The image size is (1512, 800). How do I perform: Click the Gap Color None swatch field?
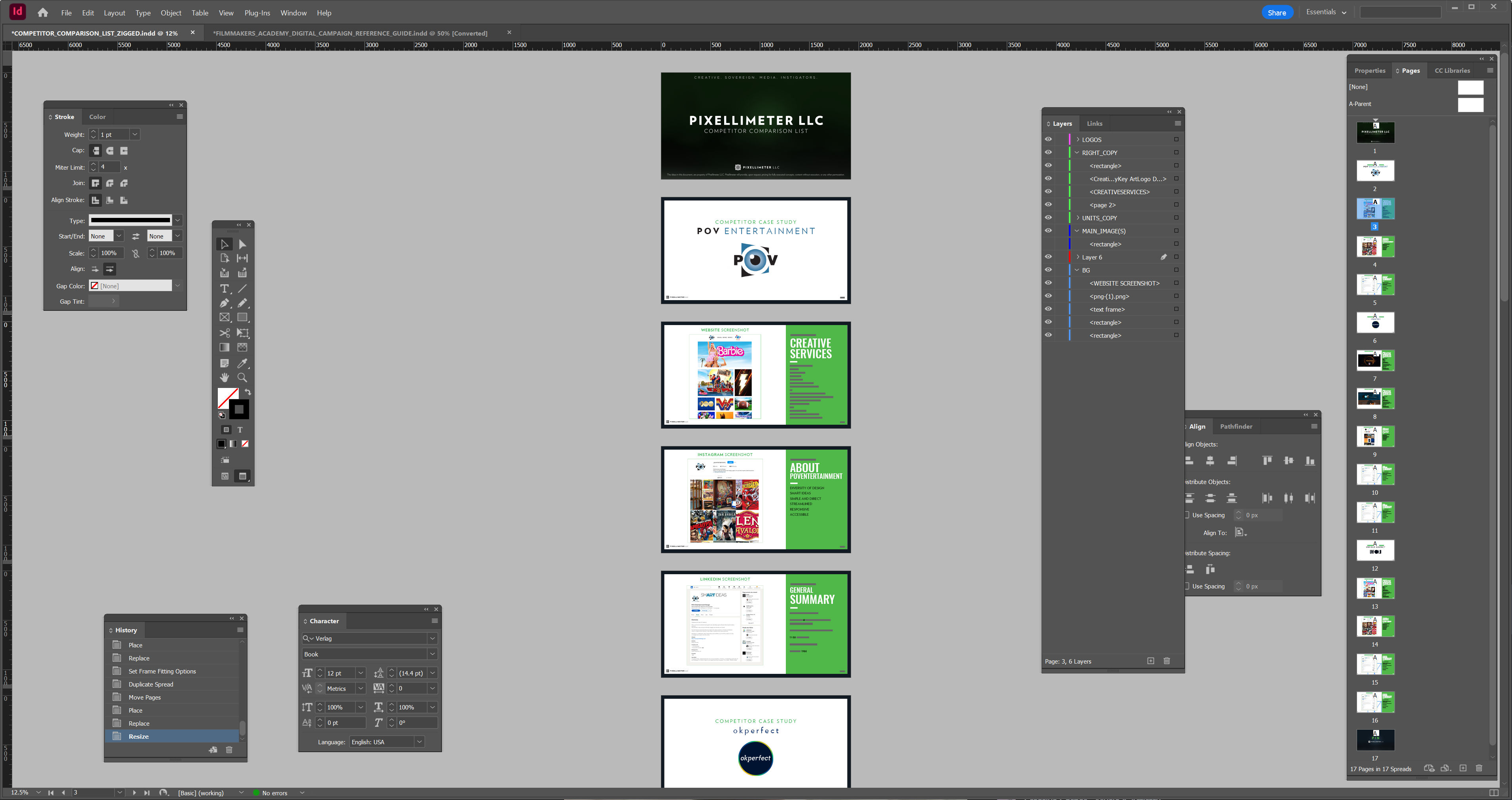point(130,286)
